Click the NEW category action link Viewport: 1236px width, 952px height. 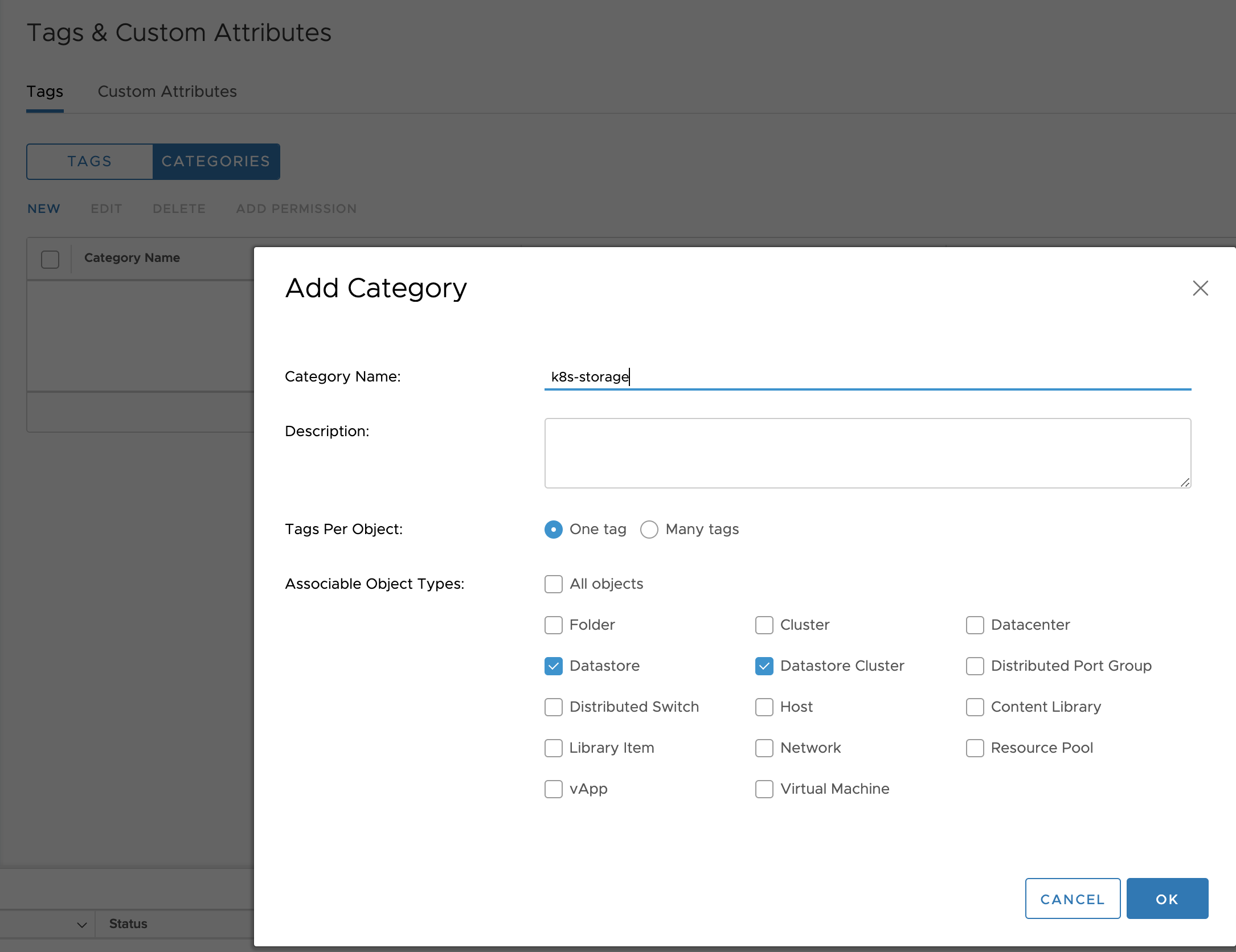pyautogui.click(x=44, y=209)
